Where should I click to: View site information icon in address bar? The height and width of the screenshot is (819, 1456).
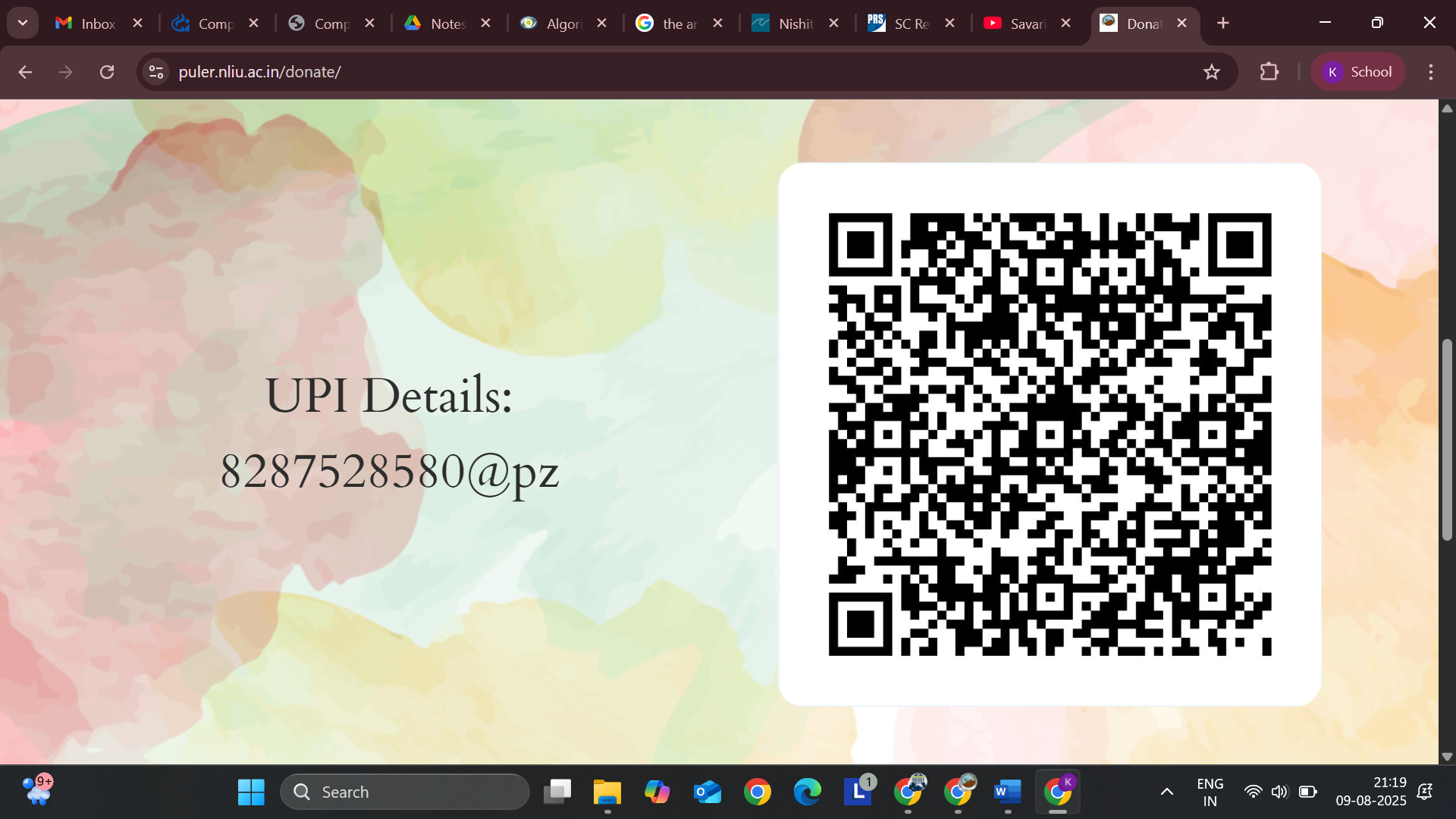point(156,72)
